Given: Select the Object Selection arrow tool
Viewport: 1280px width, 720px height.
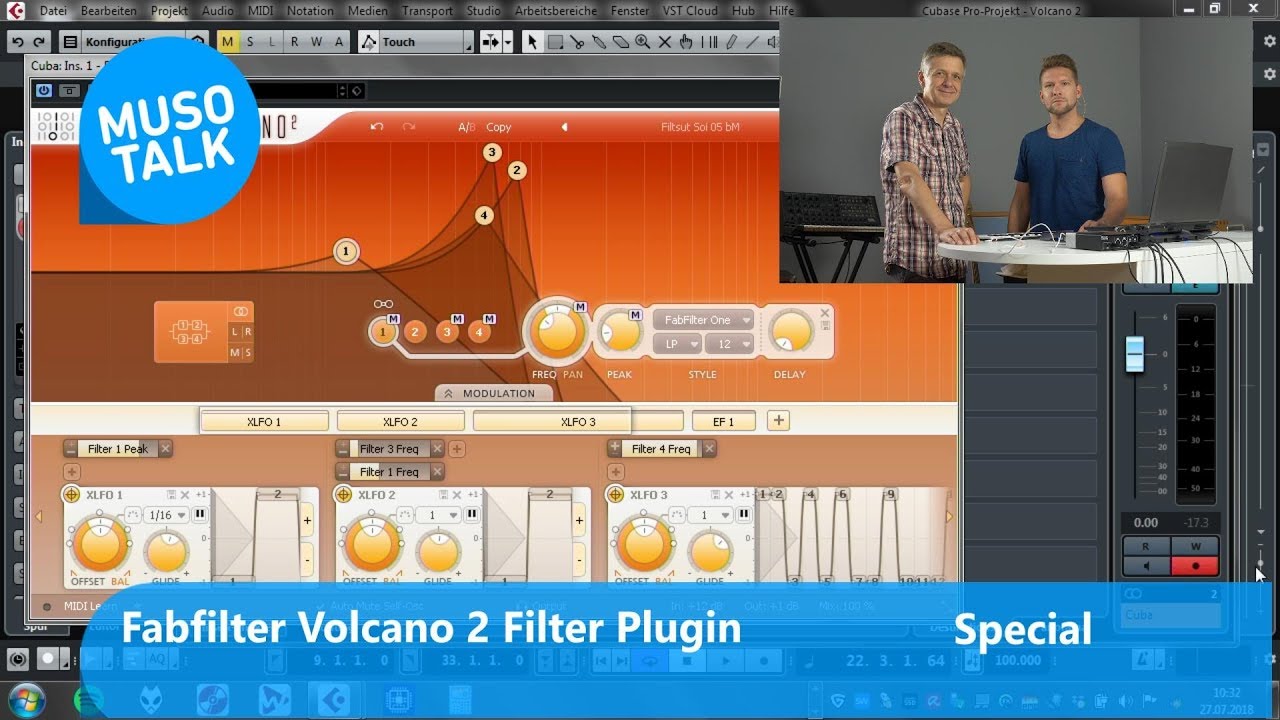Looking at the screenshot, I should pos(532,42).
